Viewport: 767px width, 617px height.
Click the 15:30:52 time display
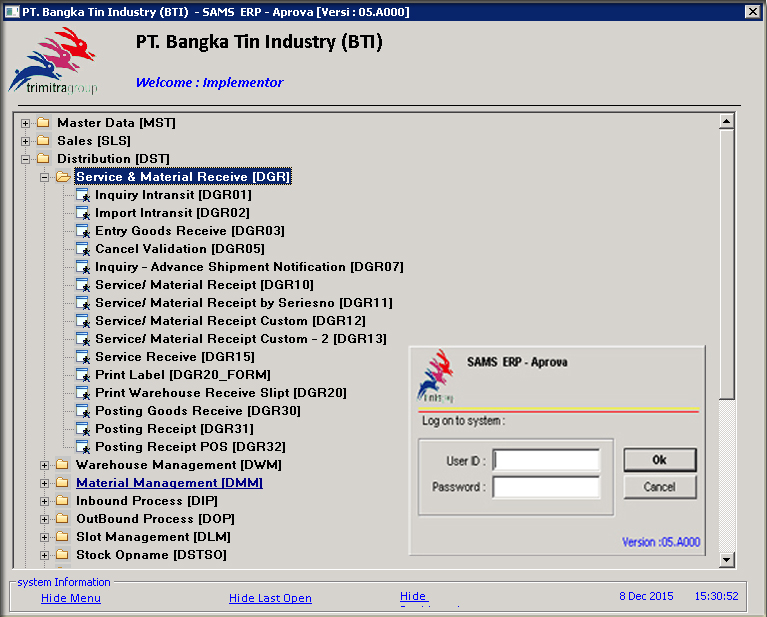[x=716, y=596]
